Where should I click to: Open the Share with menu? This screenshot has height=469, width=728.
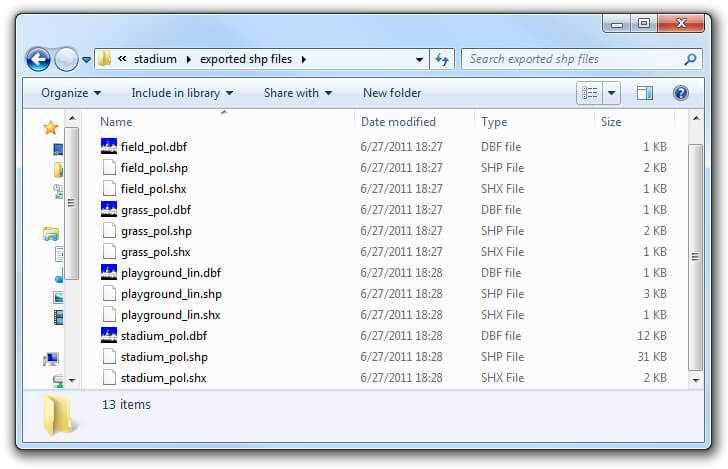coord(298,93)
